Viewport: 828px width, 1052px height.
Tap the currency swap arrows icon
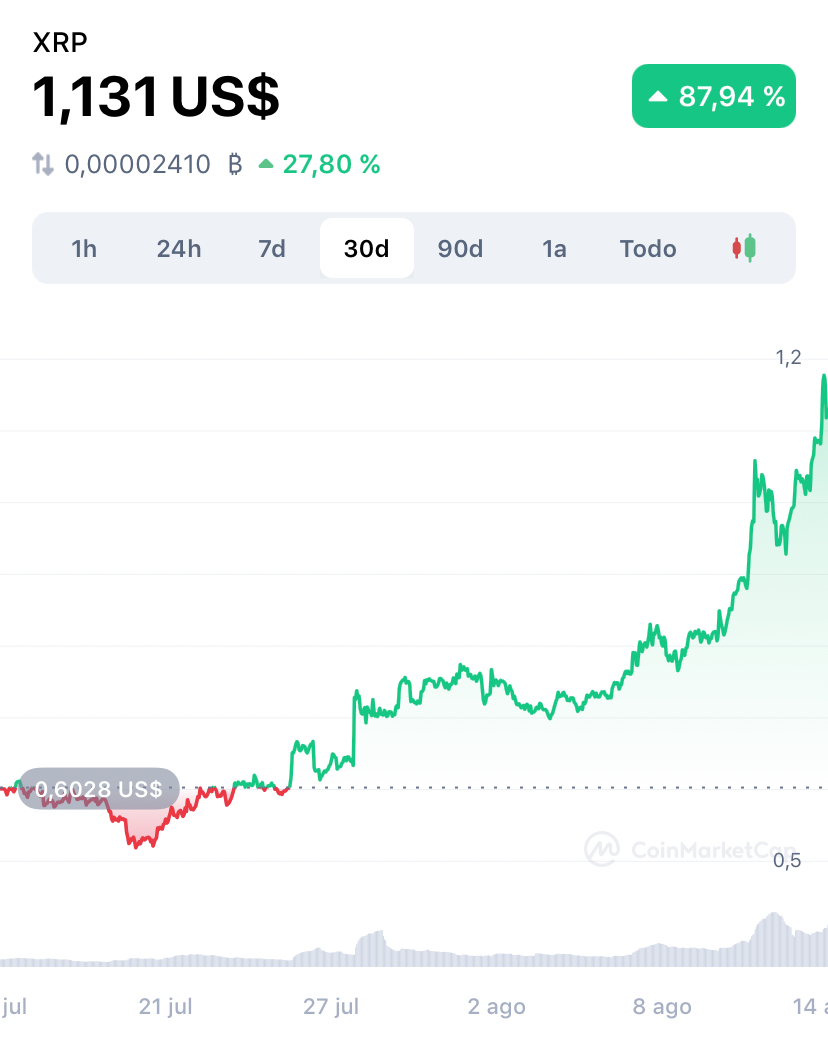pyautogui.click(x=43, y=164)
